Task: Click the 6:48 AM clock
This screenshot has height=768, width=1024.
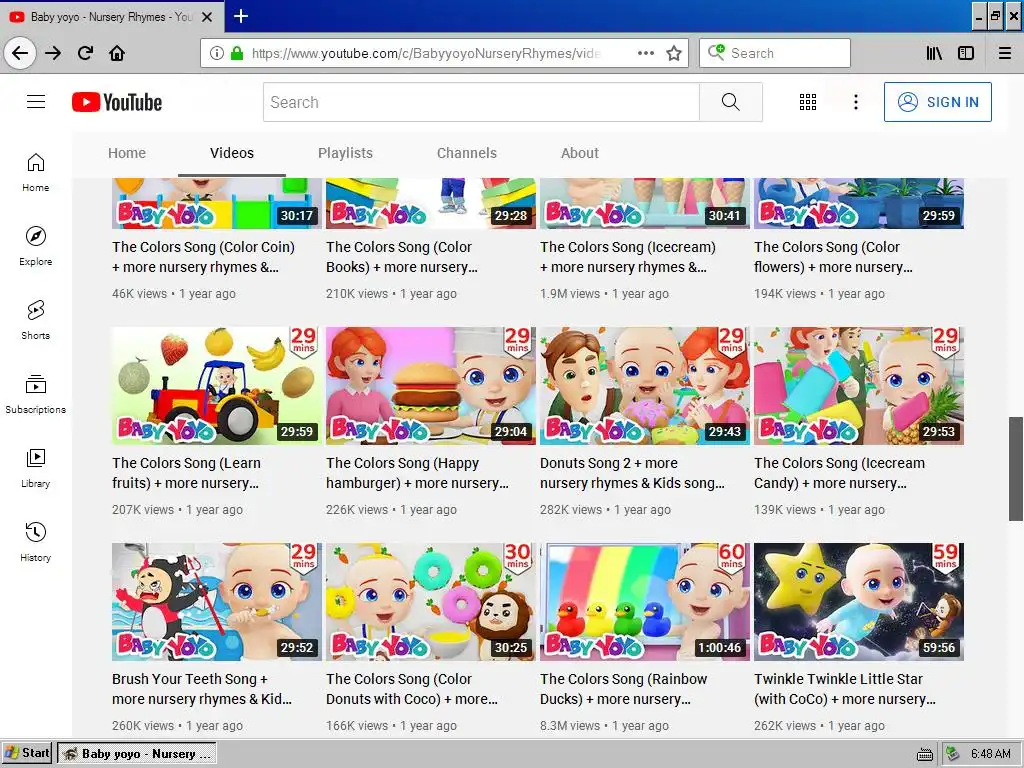Action: [991, 754]
